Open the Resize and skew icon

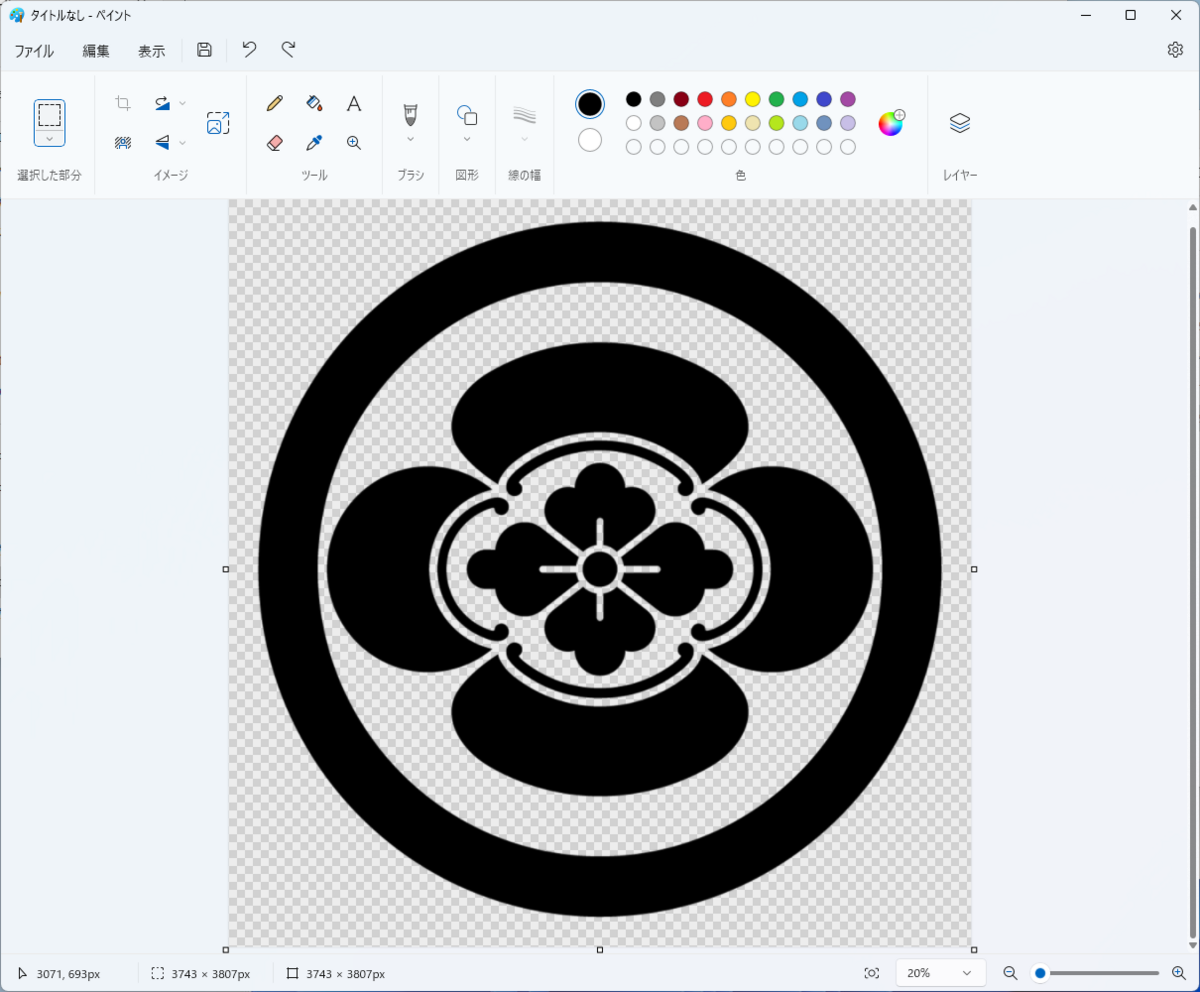218,123
